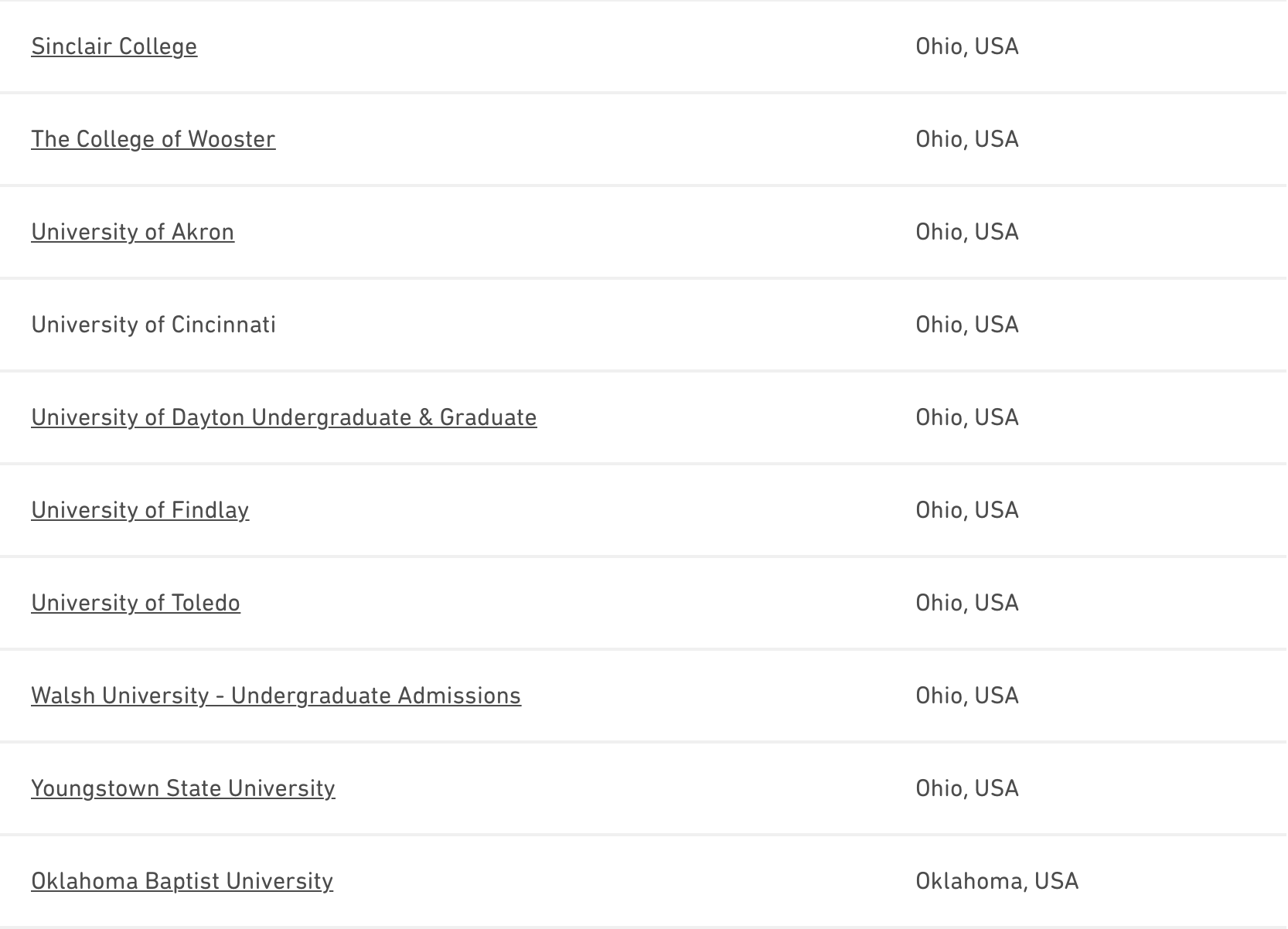Image resolution: width=1288 pixels, height=929 pixels.
Task: Select the University of Cincinnati entry
Action: tap(153, 325)
